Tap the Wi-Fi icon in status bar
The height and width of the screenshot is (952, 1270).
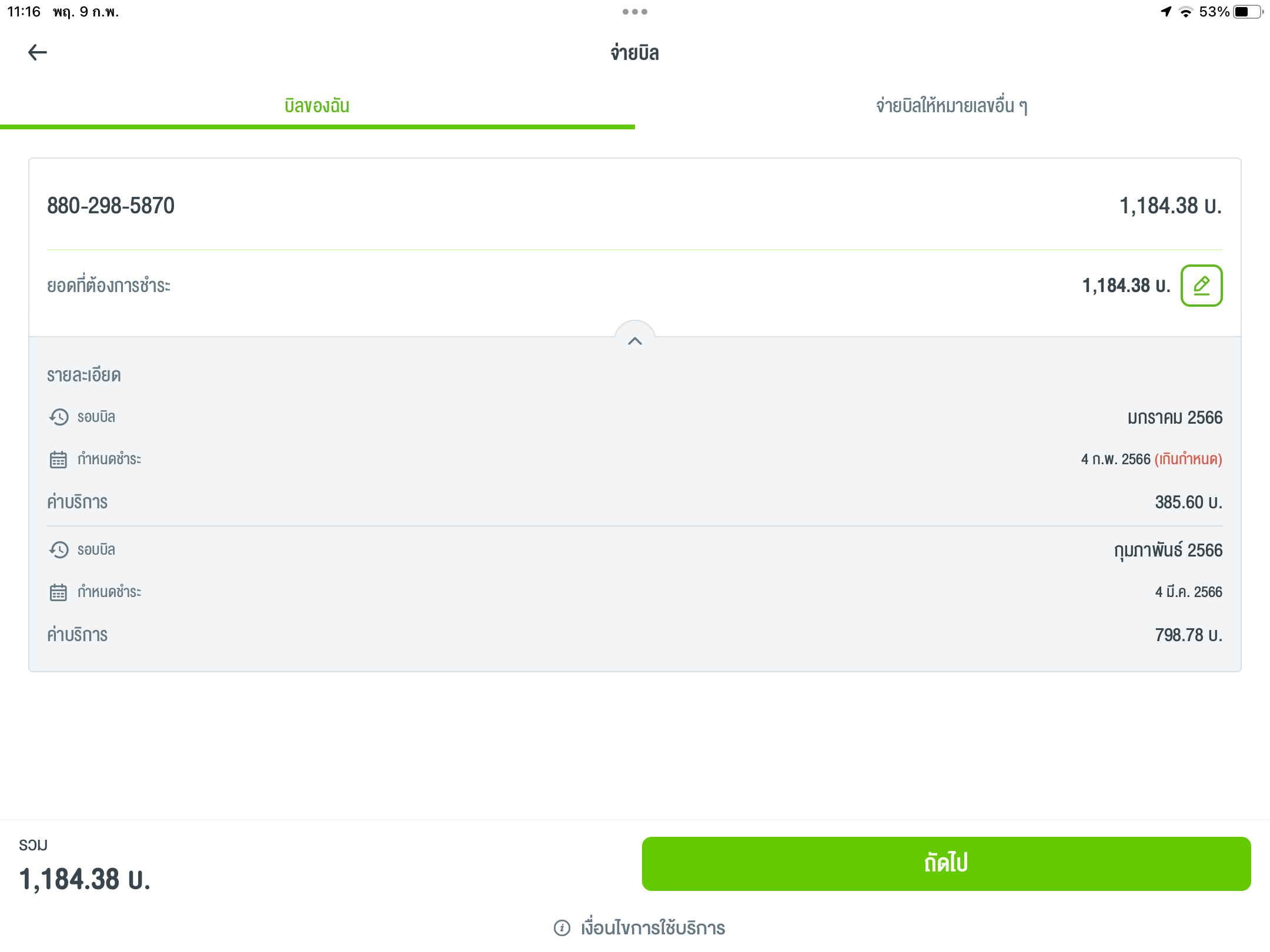point(1186,12)
